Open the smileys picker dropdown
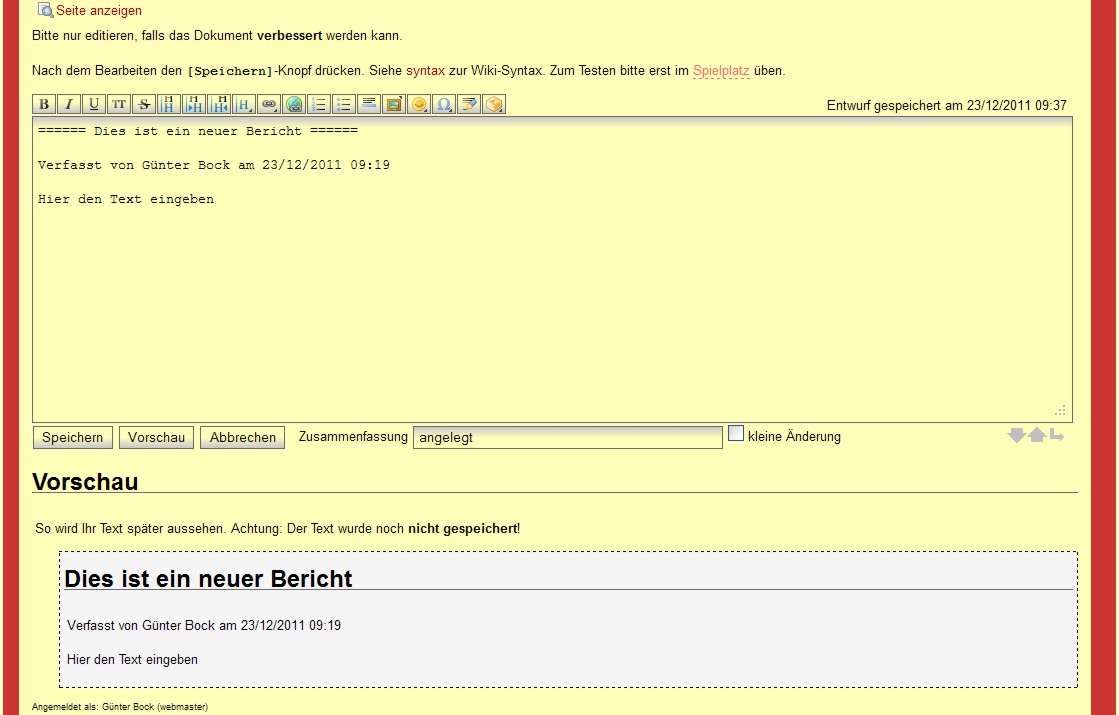 [419, 104]
